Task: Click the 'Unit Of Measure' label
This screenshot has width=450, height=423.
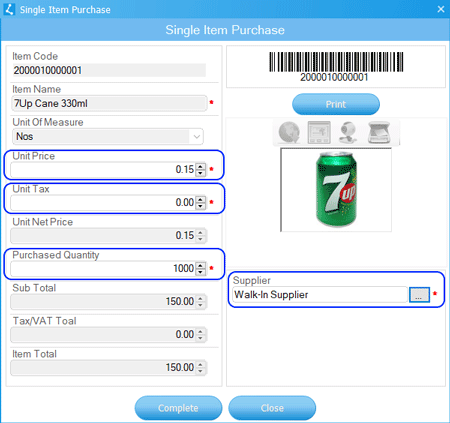Action: pos(48,122)
